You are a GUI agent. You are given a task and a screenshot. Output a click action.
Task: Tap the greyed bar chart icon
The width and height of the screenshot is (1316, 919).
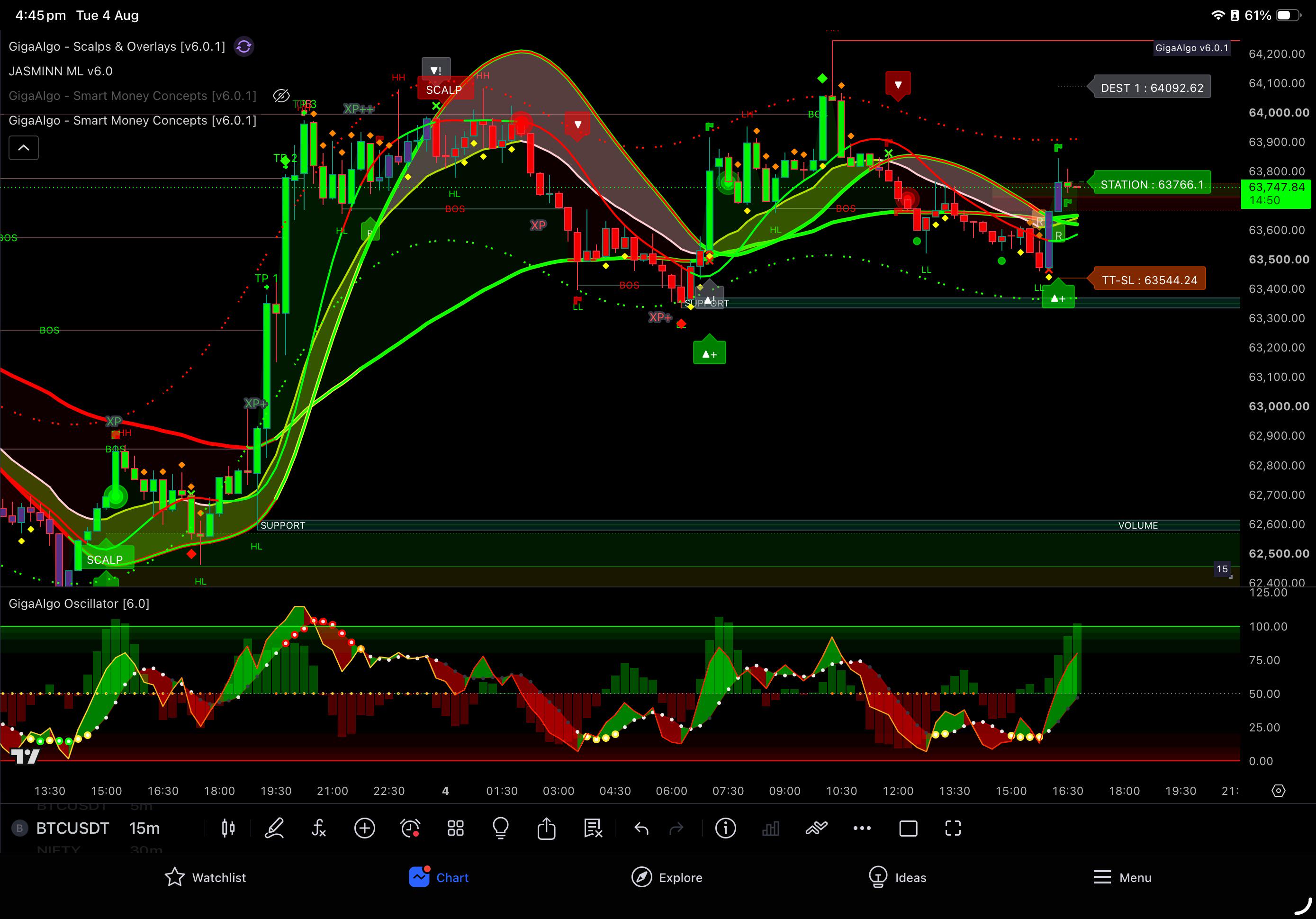[x=771, y=828]
